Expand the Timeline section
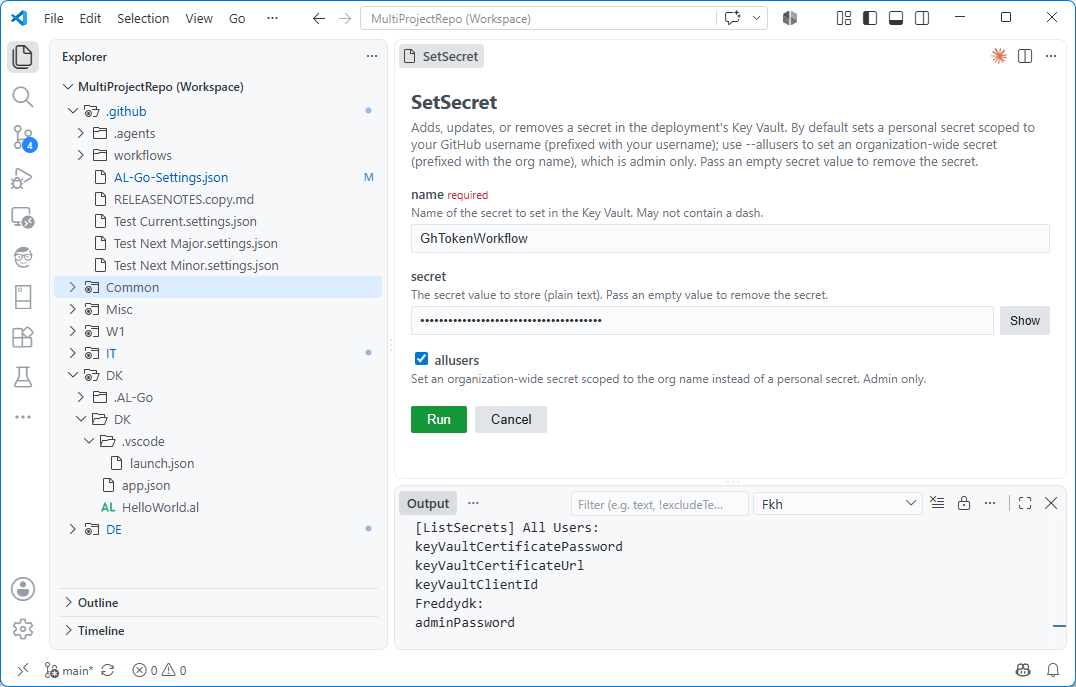This screenshot has width=1076, height=687. (69, 630)
